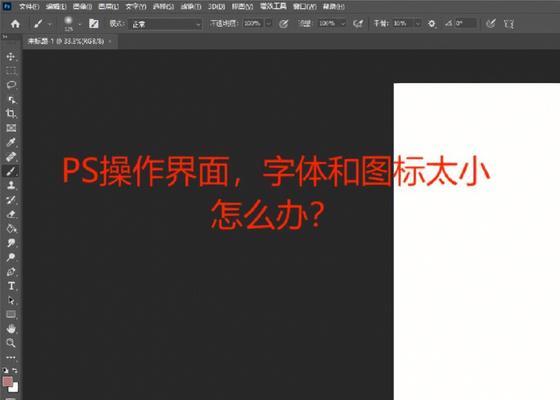Select the Frame tool

pos(11,128)
